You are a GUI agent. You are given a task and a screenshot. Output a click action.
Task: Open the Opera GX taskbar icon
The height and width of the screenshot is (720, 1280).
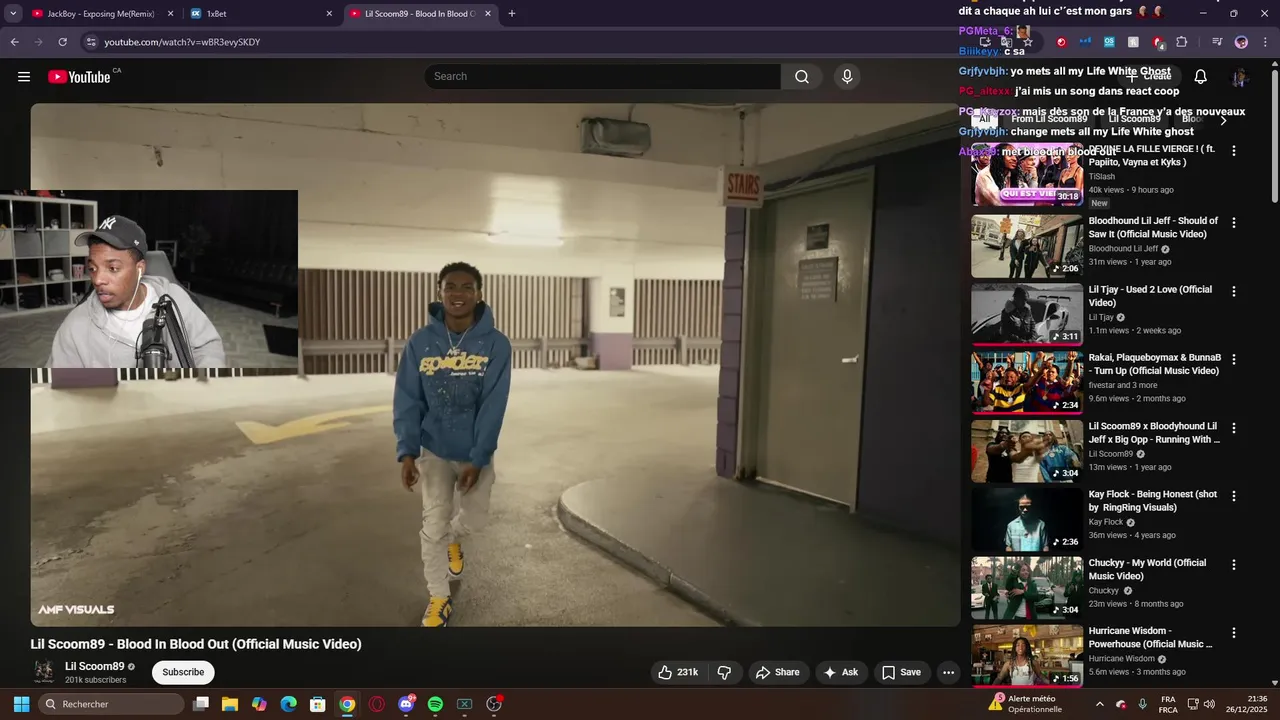tap(376, 704)
